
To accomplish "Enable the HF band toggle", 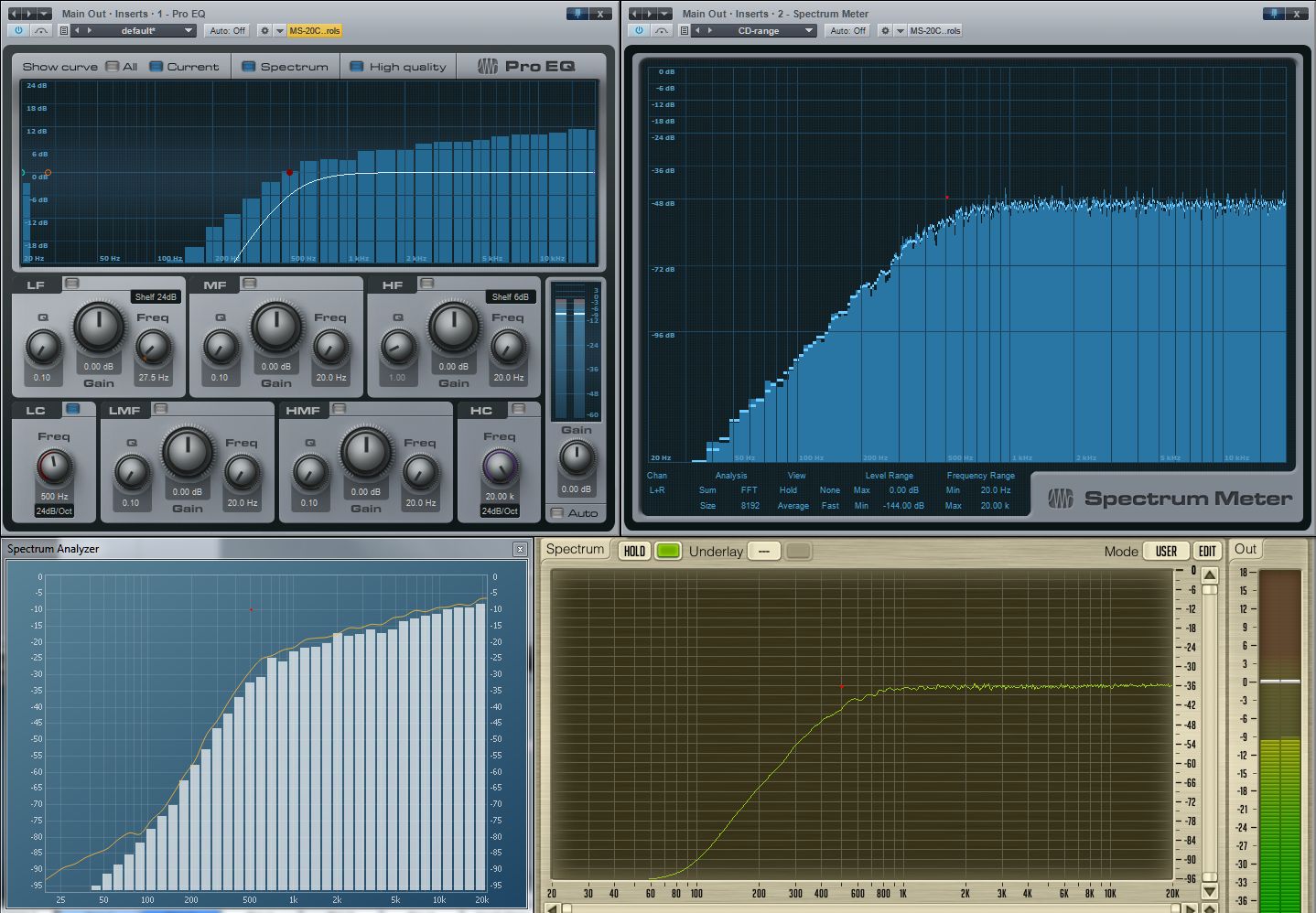I will coord(426,284).
